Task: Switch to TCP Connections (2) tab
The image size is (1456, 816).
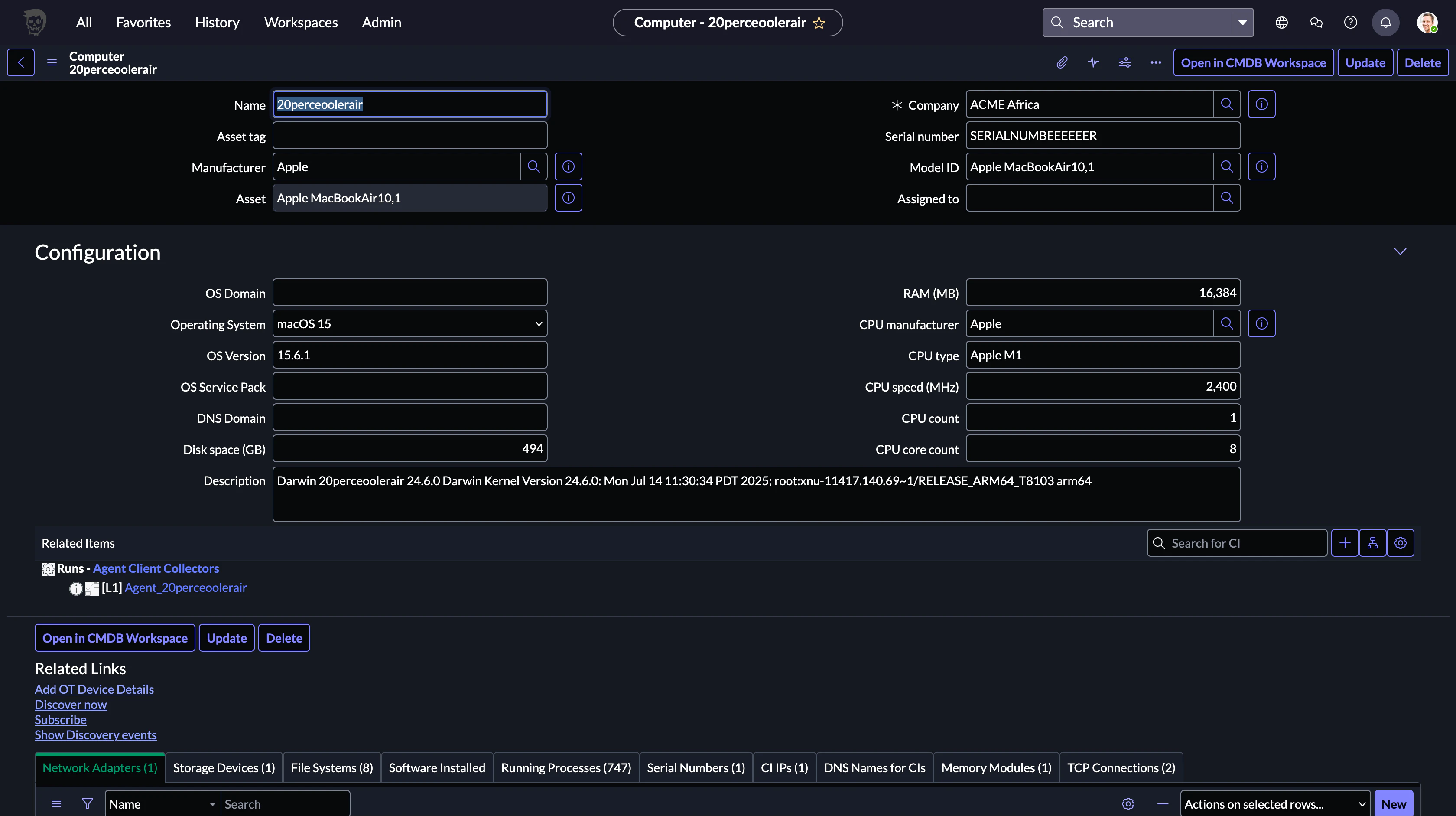Action: (x=1121, y=767)
